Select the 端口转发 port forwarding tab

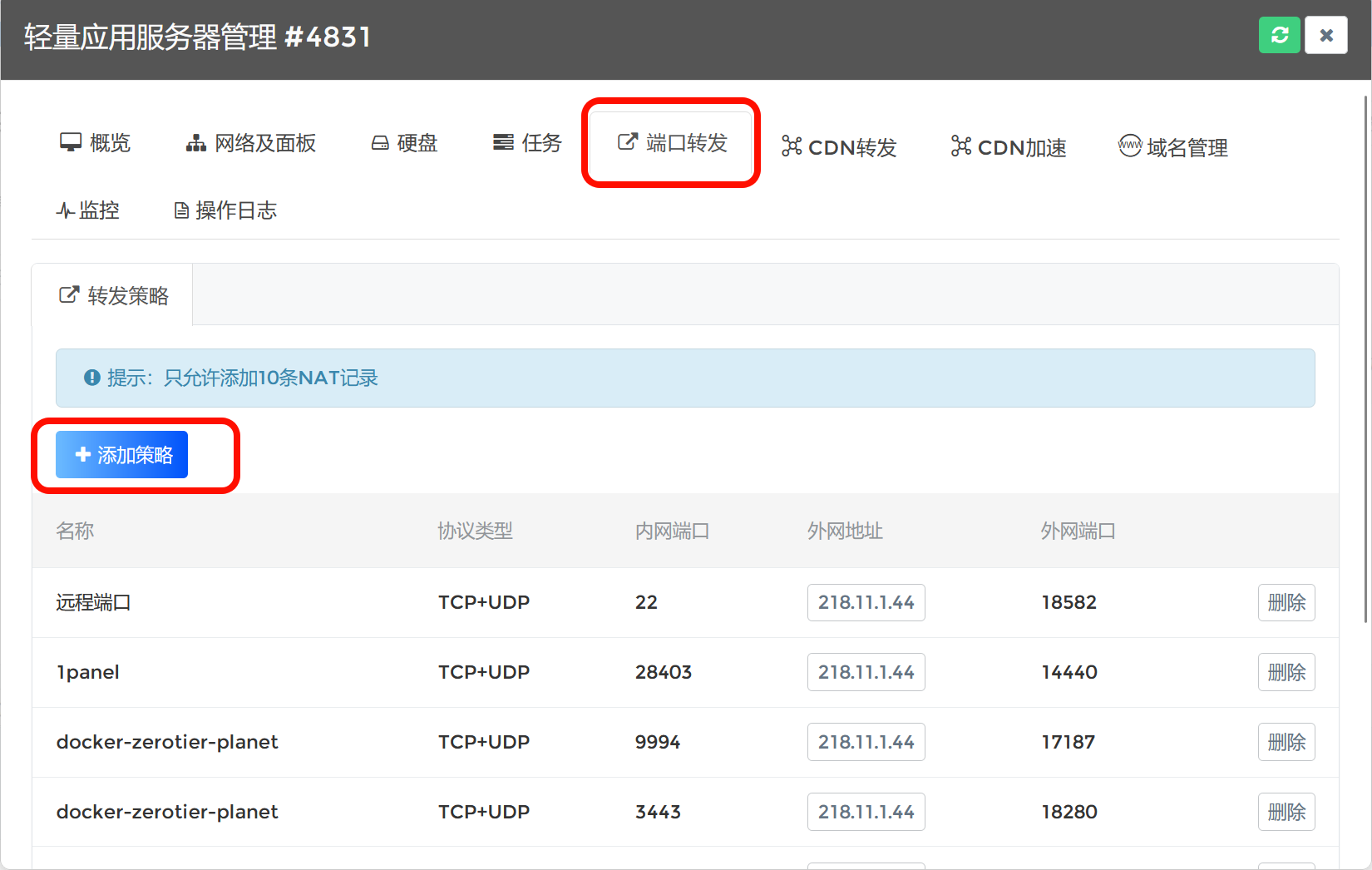coord(672,143)
